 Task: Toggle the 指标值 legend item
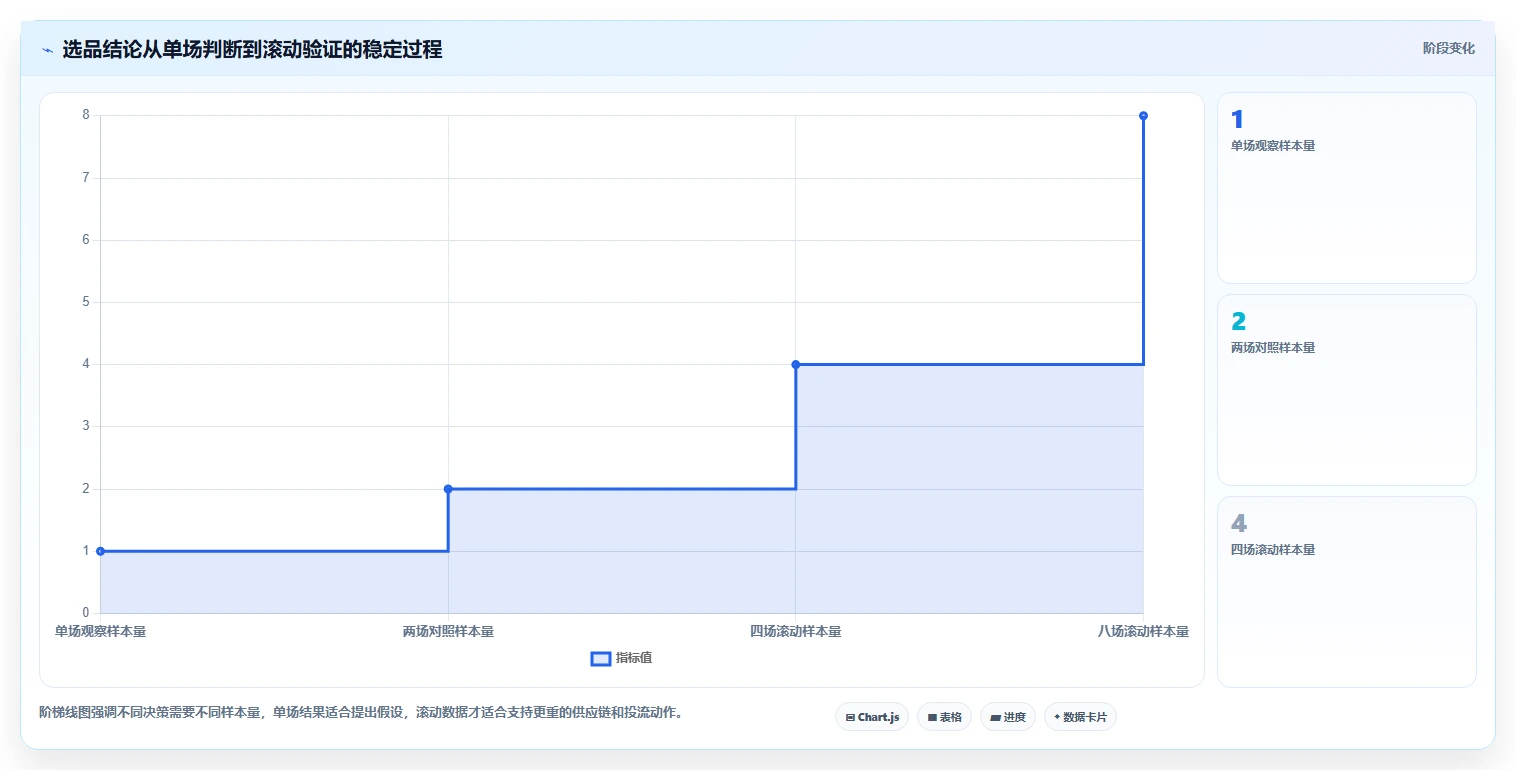tap(622, 658)
